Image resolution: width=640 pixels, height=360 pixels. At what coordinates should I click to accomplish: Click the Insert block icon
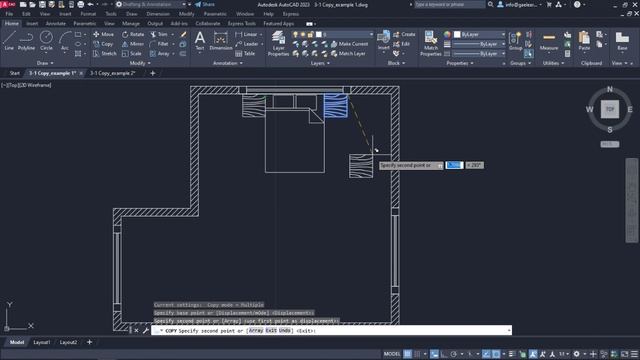point(383,40)
